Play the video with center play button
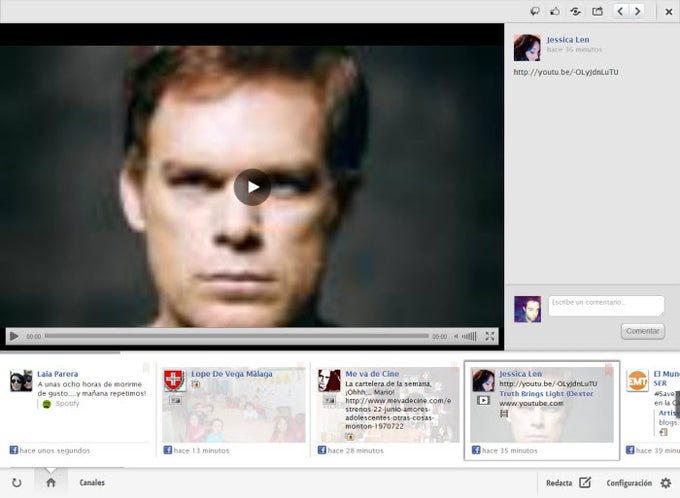Image resolution: width=680 pixels, height=498 pixels. coord(252,187)
